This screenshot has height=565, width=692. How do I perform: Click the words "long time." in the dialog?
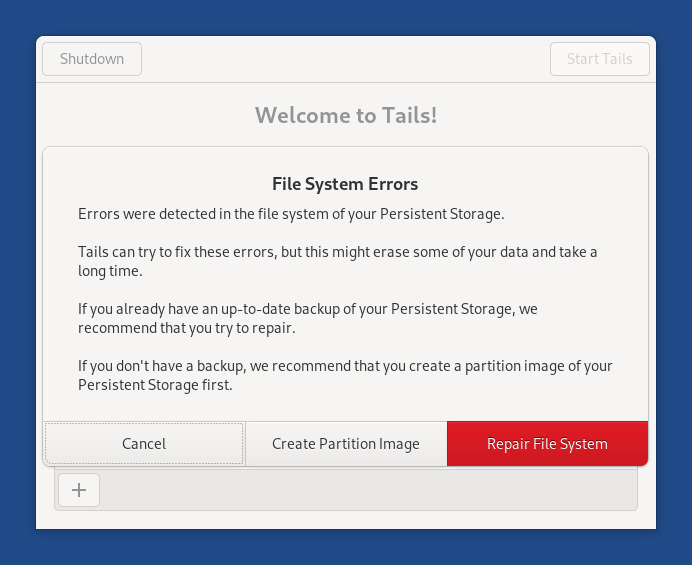point(110,271)
